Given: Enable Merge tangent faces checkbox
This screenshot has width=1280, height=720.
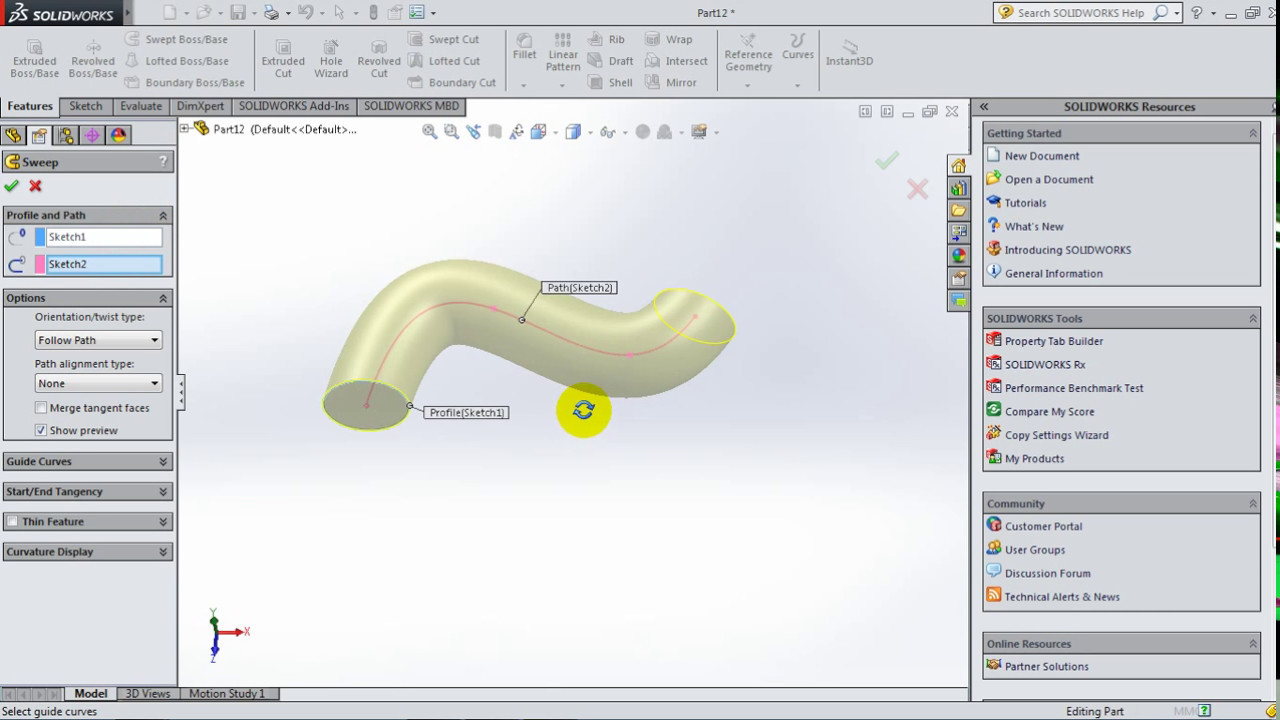Looking at the screenshot, I should (41, 408).
